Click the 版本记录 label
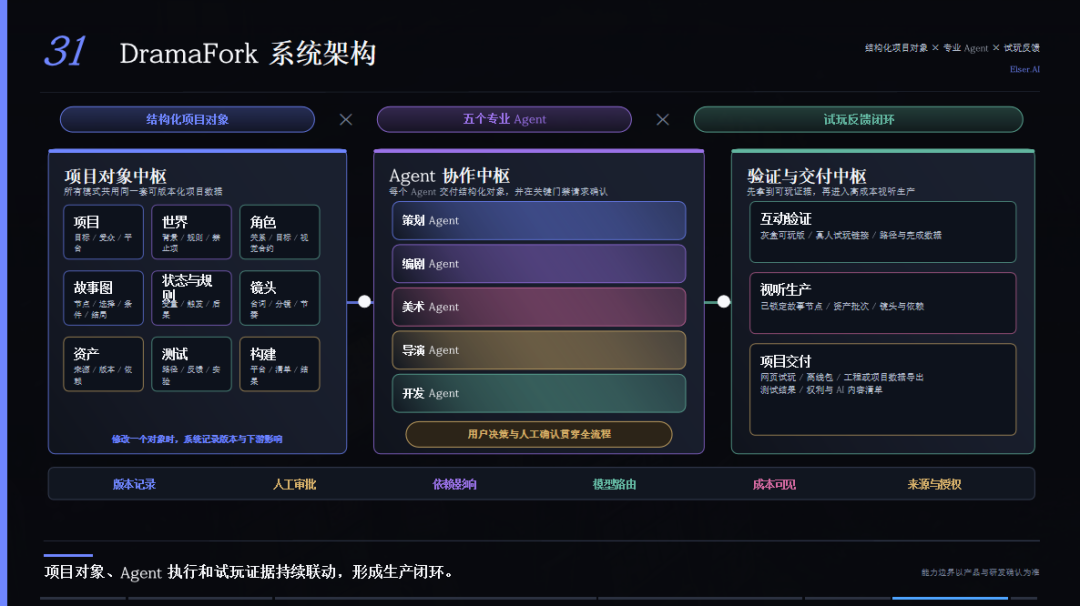The width and height of the screenshot is (1080, 606). pyautogui.click(x=134, y=484)
